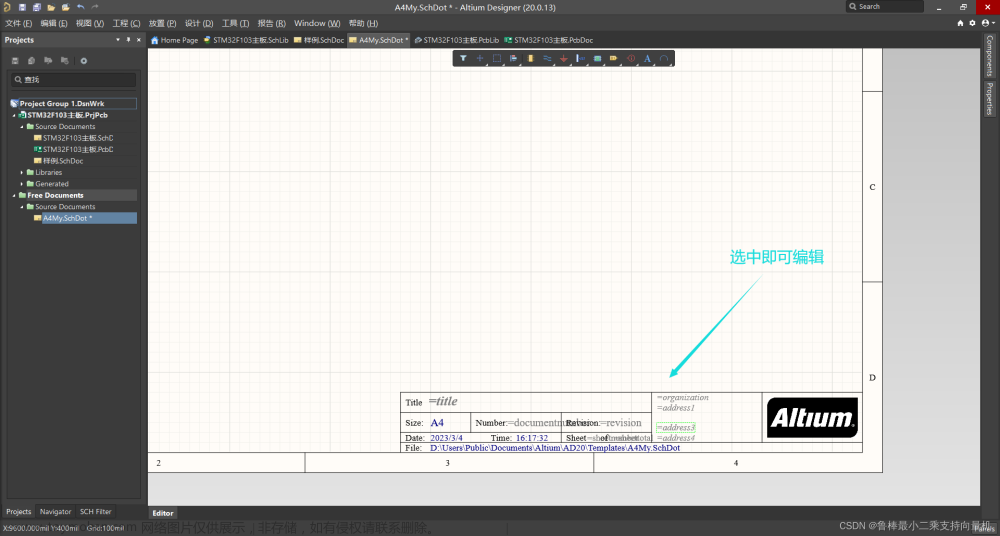Collapse the STM32F103主板.PrjPcb project node
This screenshot has width=1000, height=536.
14,115
